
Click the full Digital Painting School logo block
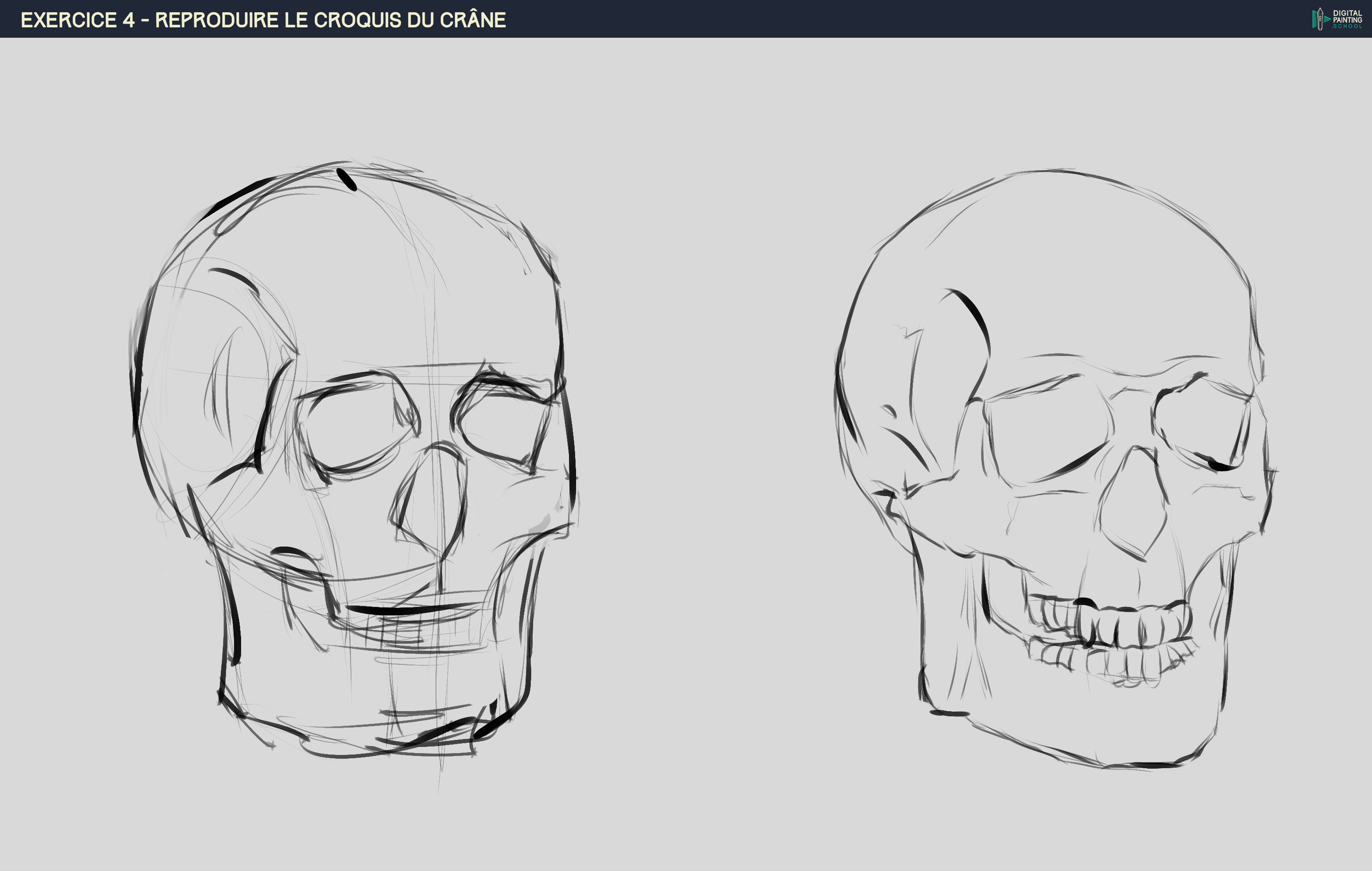1339,20
